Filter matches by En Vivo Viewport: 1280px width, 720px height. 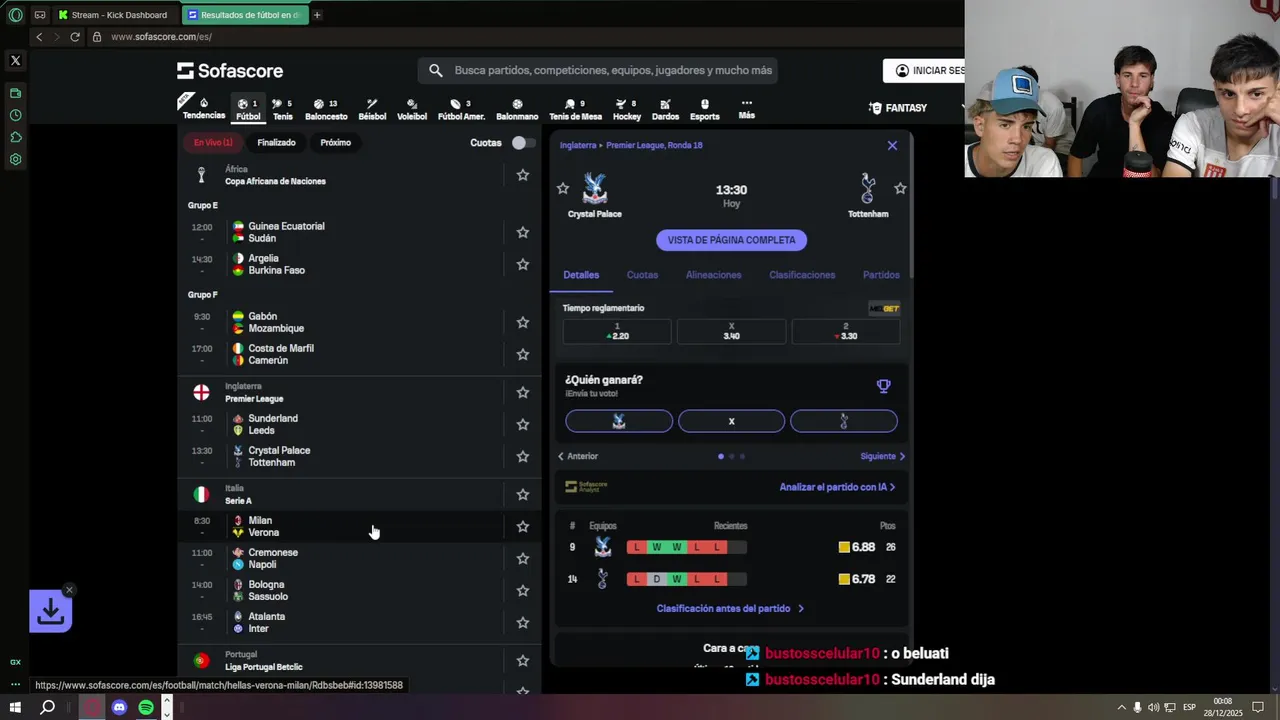pos(213,143)
